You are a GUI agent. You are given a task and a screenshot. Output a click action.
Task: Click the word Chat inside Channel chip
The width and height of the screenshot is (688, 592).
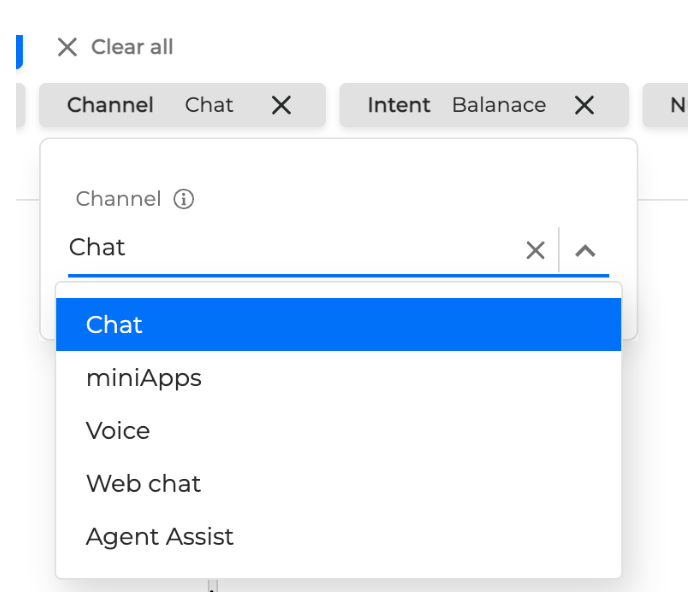click(209, 105)
